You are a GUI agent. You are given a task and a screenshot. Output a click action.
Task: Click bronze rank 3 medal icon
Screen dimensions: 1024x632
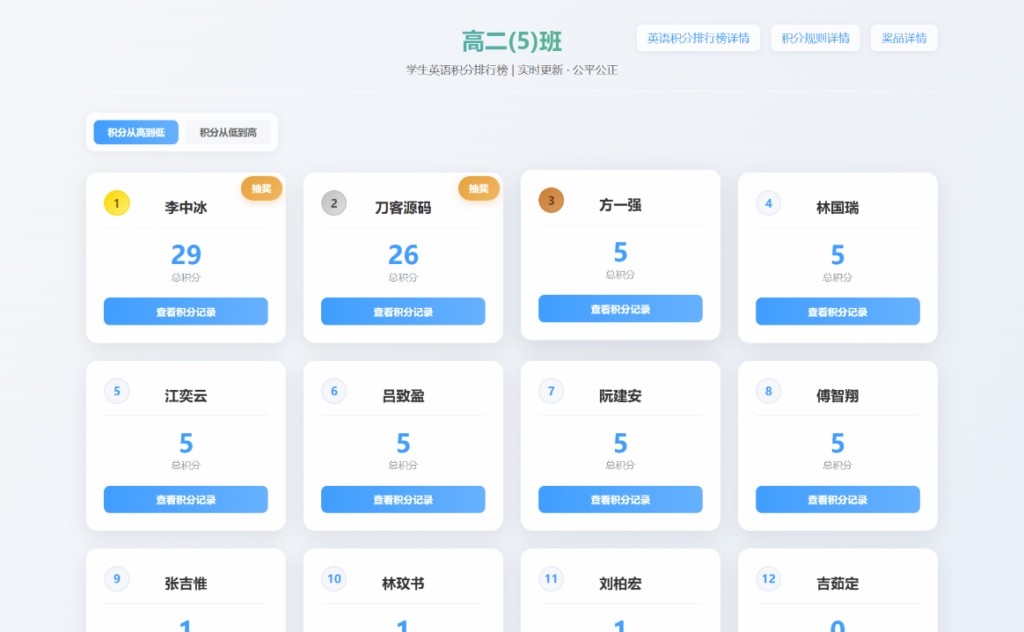[551, 200]
